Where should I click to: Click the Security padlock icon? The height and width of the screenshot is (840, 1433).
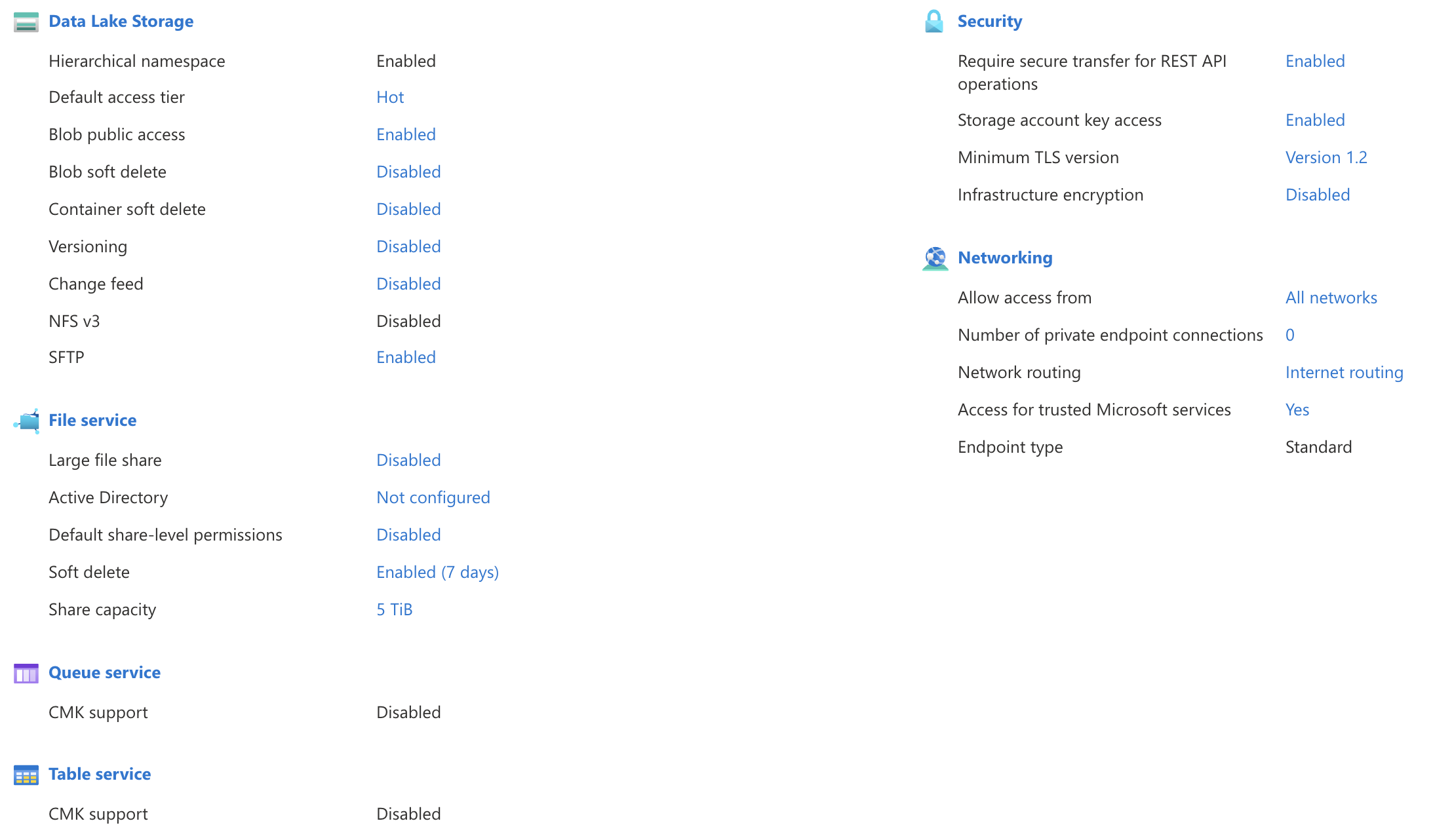tap(933, 20)
